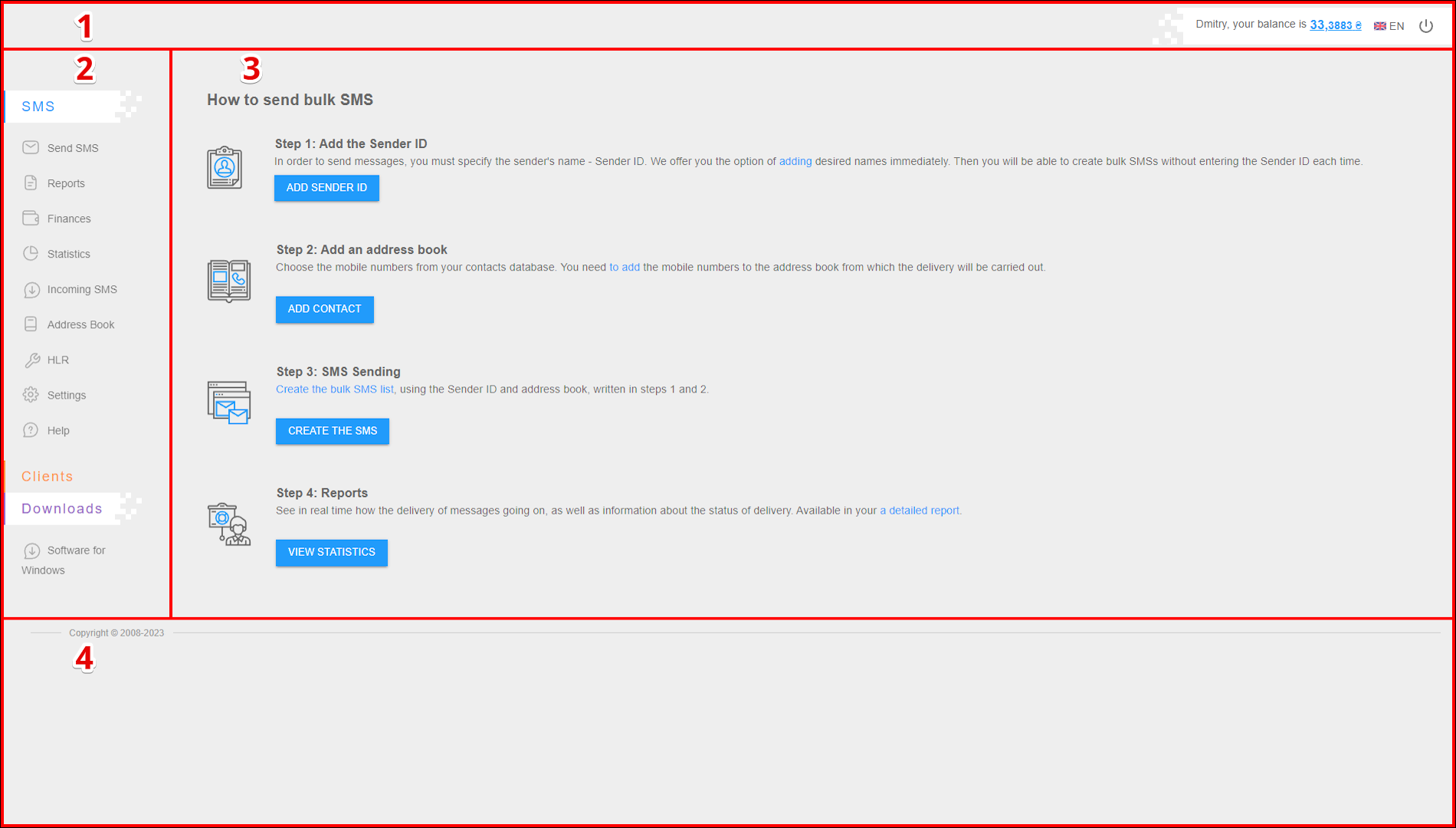Click the power logout icon
Screen dimensions: 1456x828
pos(1425,26)
